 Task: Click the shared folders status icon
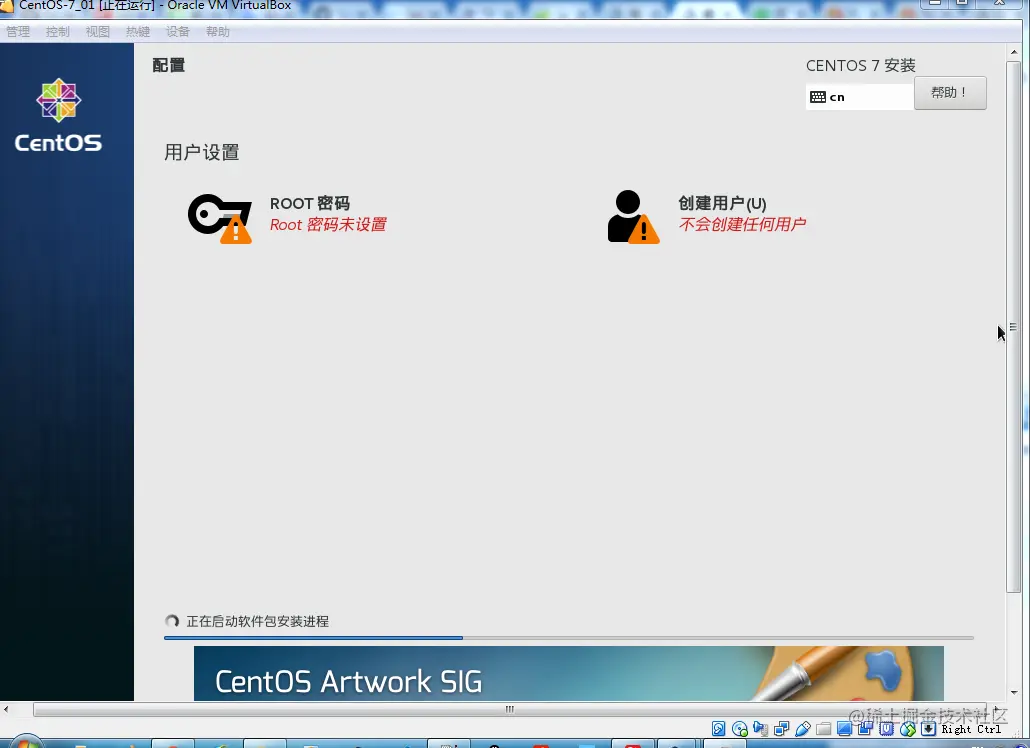coord(824,728)
